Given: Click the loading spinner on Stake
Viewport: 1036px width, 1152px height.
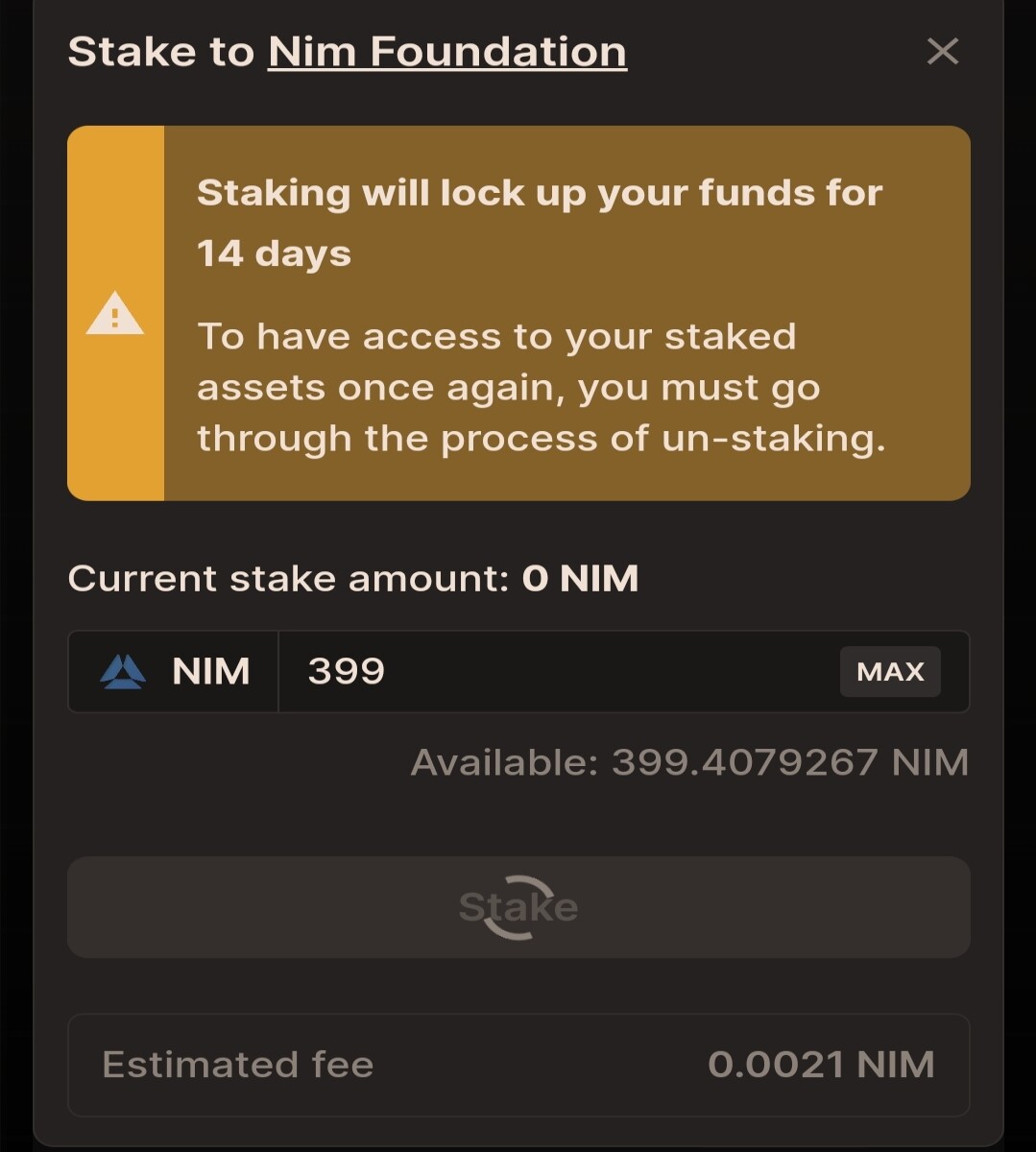Looking at the screenshot, I should 518,907.
